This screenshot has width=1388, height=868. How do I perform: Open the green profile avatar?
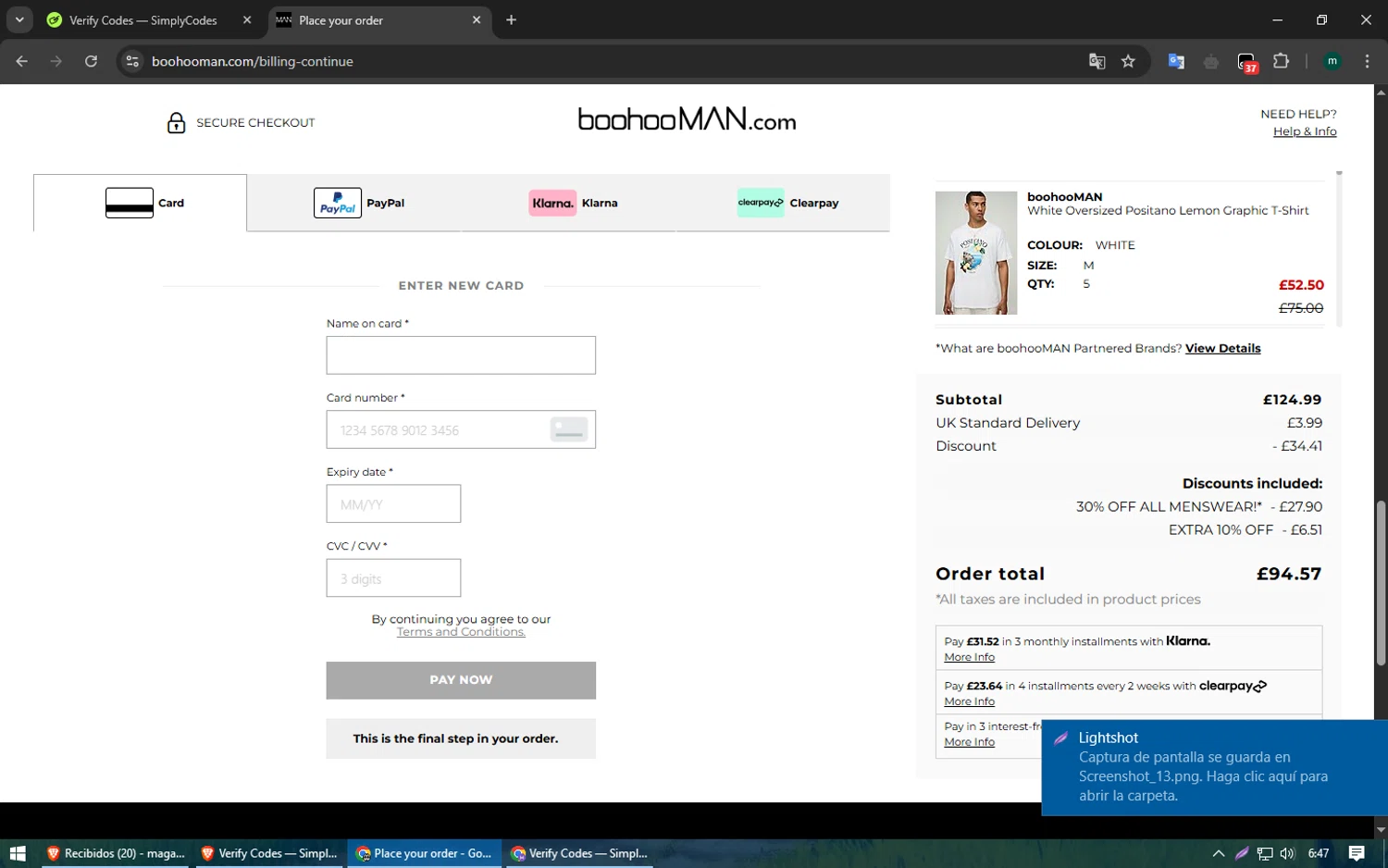click(x=1332, y=61)
